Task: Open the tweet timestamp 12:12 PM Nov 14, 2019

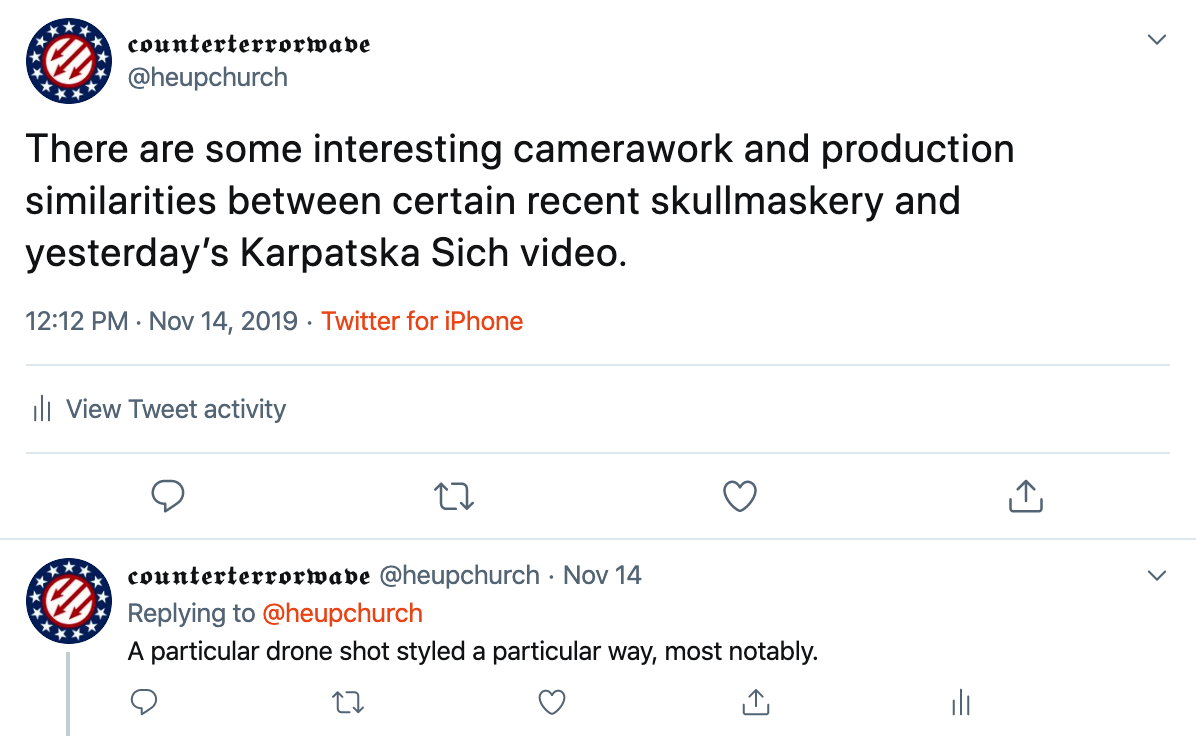Action: (161, 321)
